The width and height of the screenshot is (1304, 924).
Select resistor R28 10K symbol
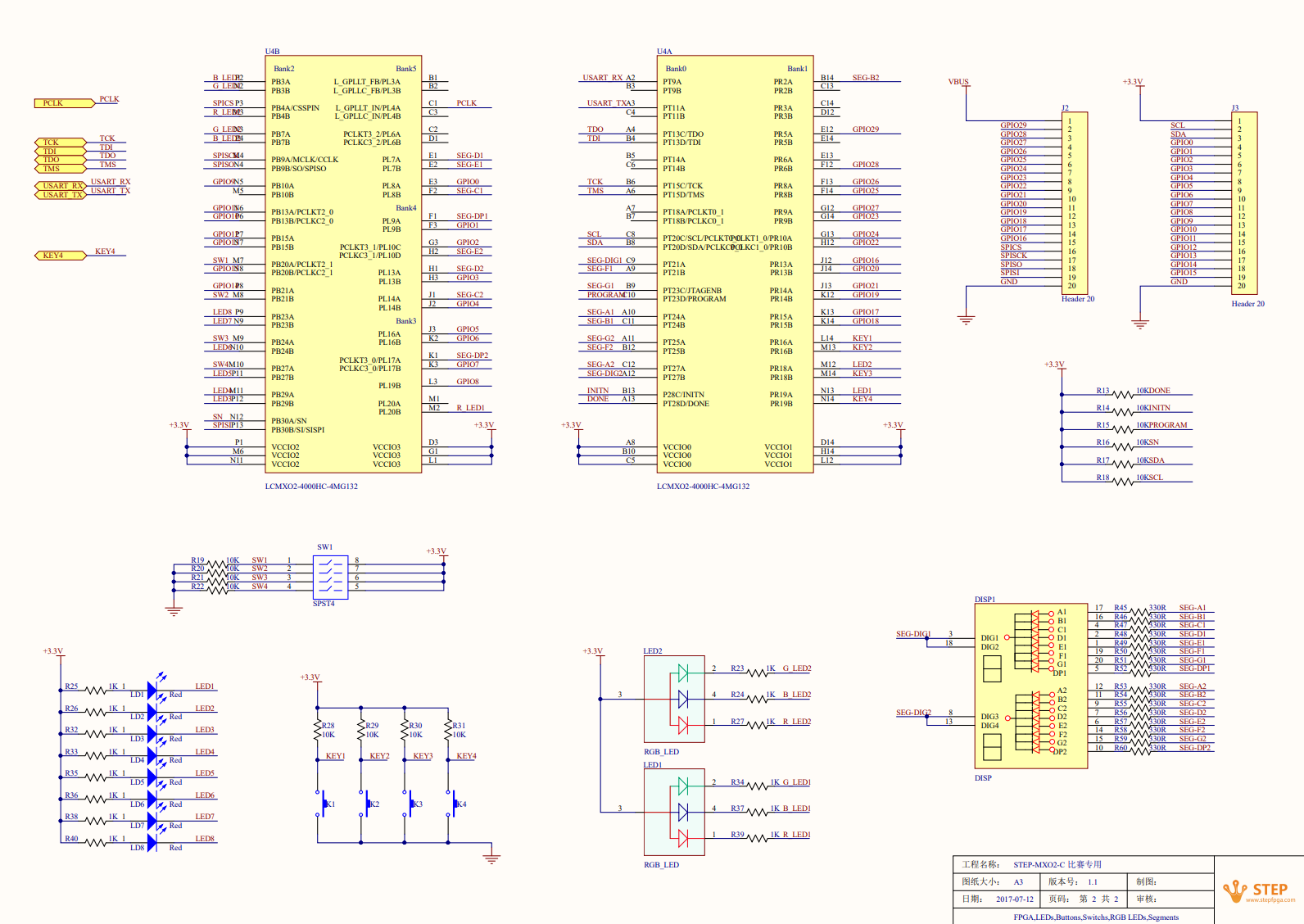coord(318,731)
